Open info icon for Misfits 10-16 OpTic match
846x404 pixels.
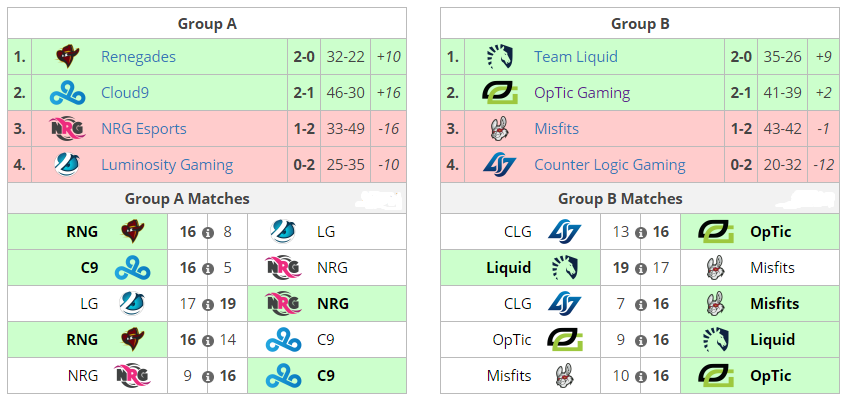pos(640,376)
